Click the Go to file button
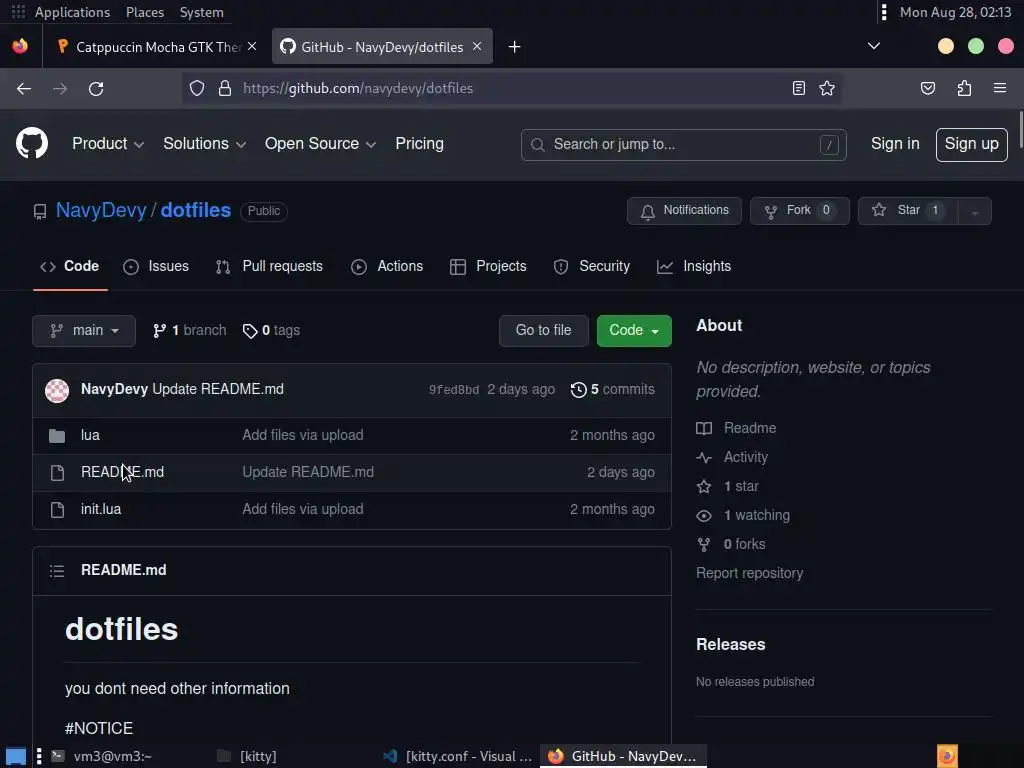 543,330
